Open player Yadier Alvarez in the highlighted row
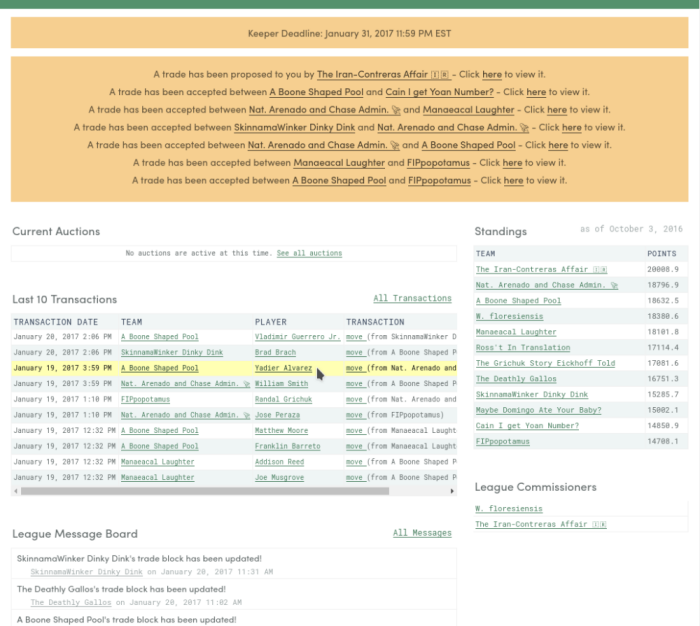The height and width of the screenshot is (626, 700). tap(283, 368)
